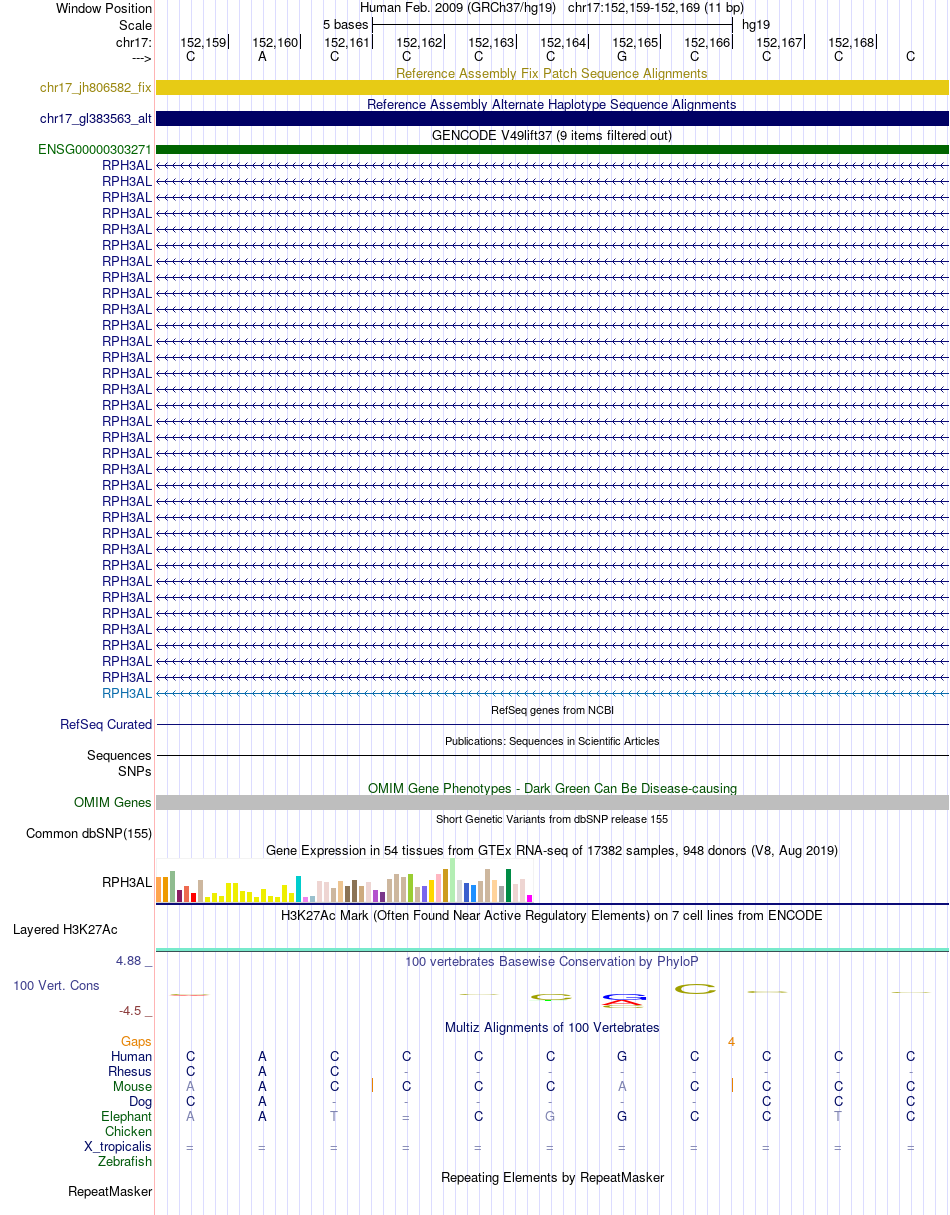
Task: Click the 'Human Feb. 2009 (GRCh37/hg19)' text
Action: (459, 8)
